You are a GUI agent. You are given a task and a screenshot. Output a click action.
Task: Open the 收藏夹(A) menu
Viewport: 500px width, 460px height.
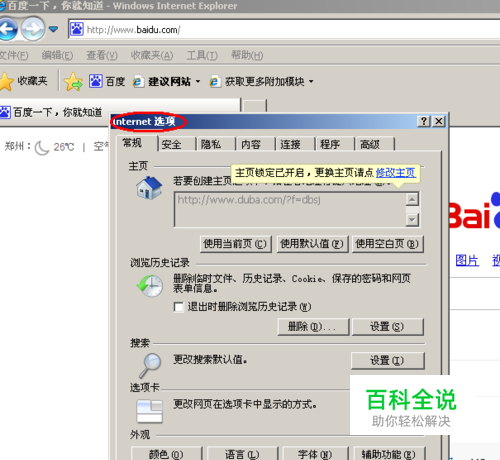click(x=152, y=55)
